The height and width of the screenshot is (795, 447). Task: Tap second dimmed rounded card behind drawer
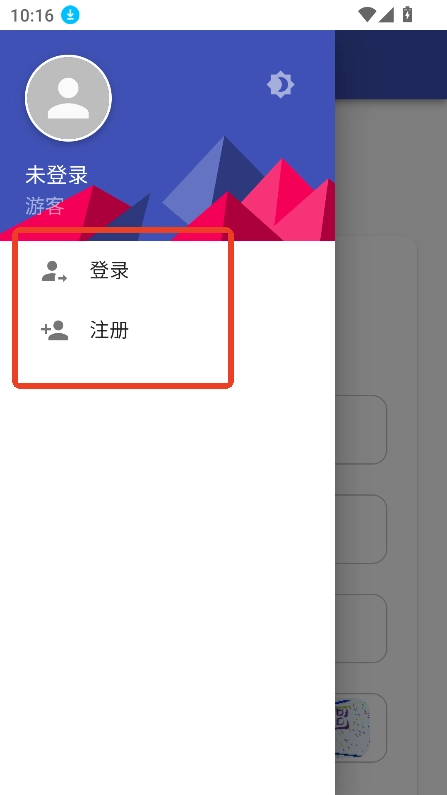click(361, 529)
